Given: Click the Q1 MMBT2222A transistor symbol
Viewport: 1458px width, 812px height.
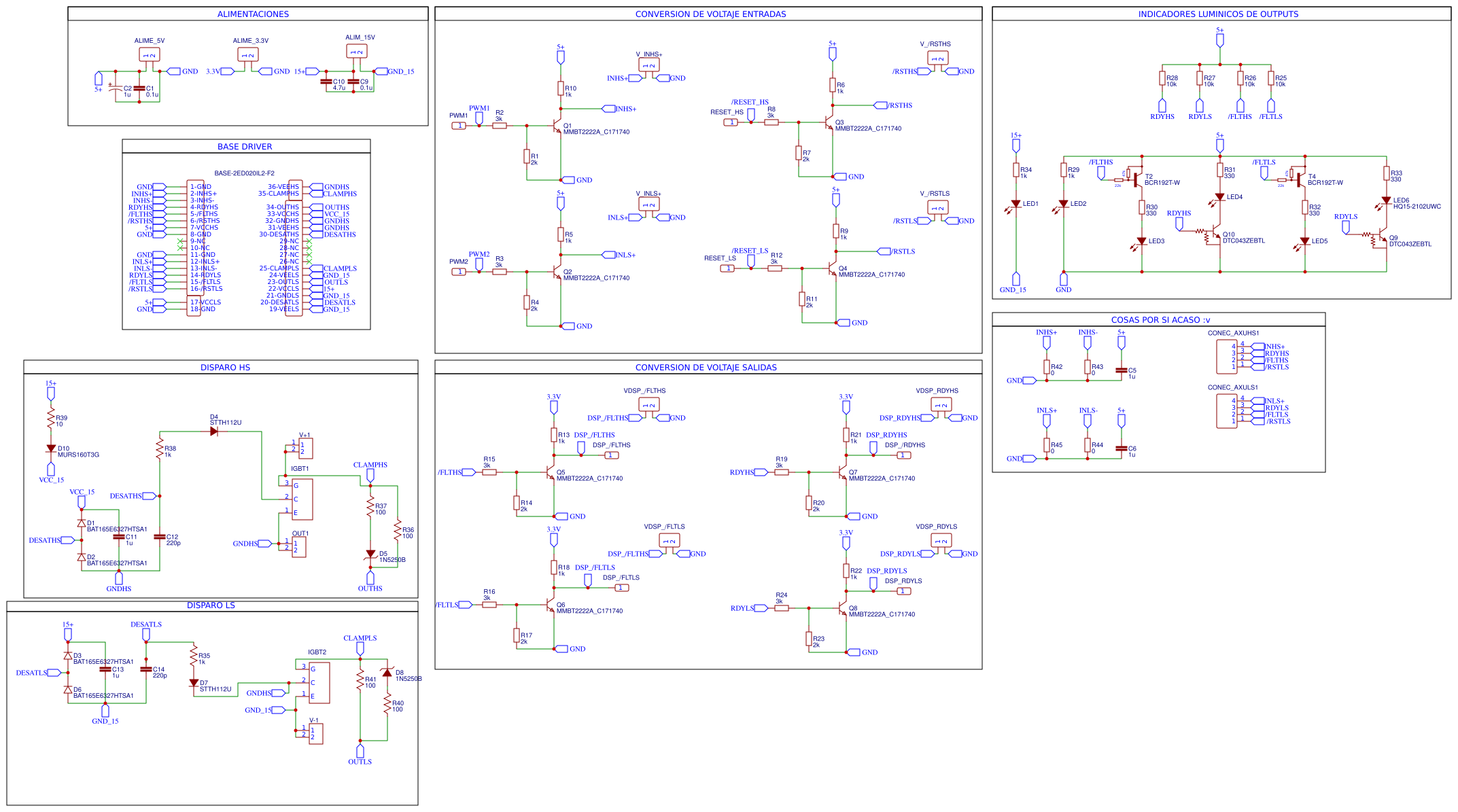Looking at the screenshot, I should point(557,126).
